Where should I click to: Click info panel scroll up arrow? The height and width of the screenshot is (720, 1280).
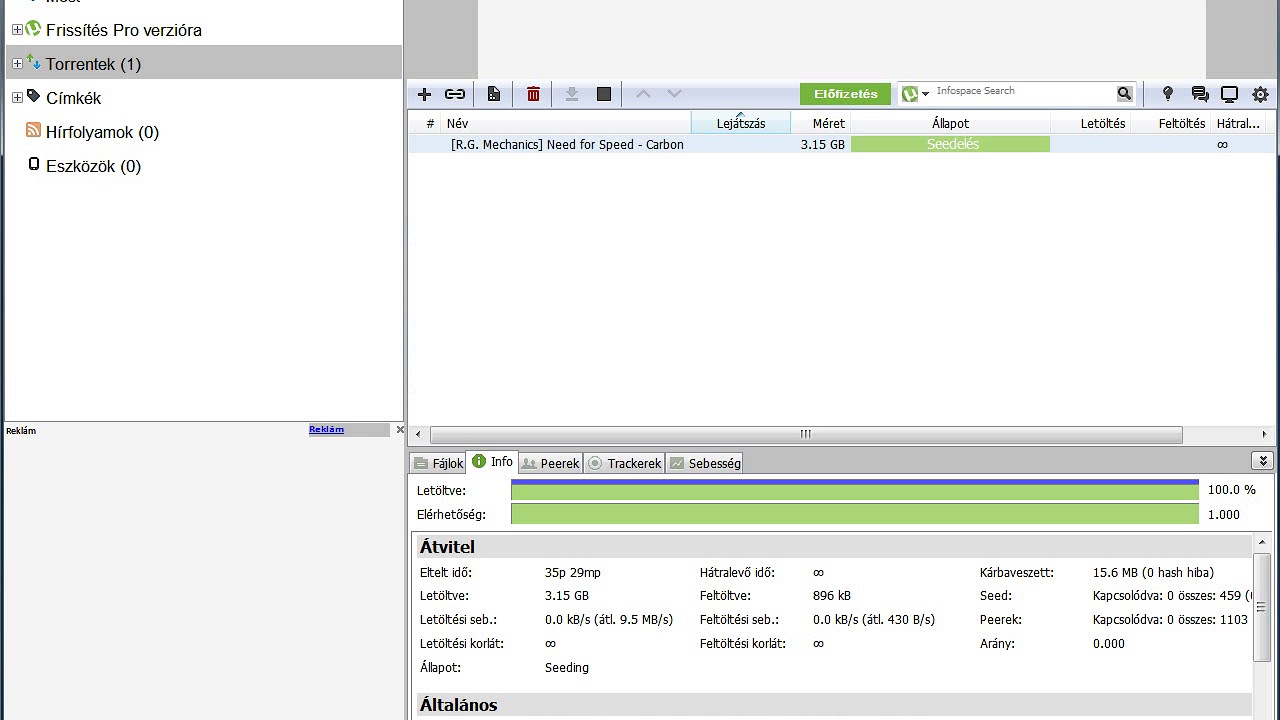(x=1262, y=542)
